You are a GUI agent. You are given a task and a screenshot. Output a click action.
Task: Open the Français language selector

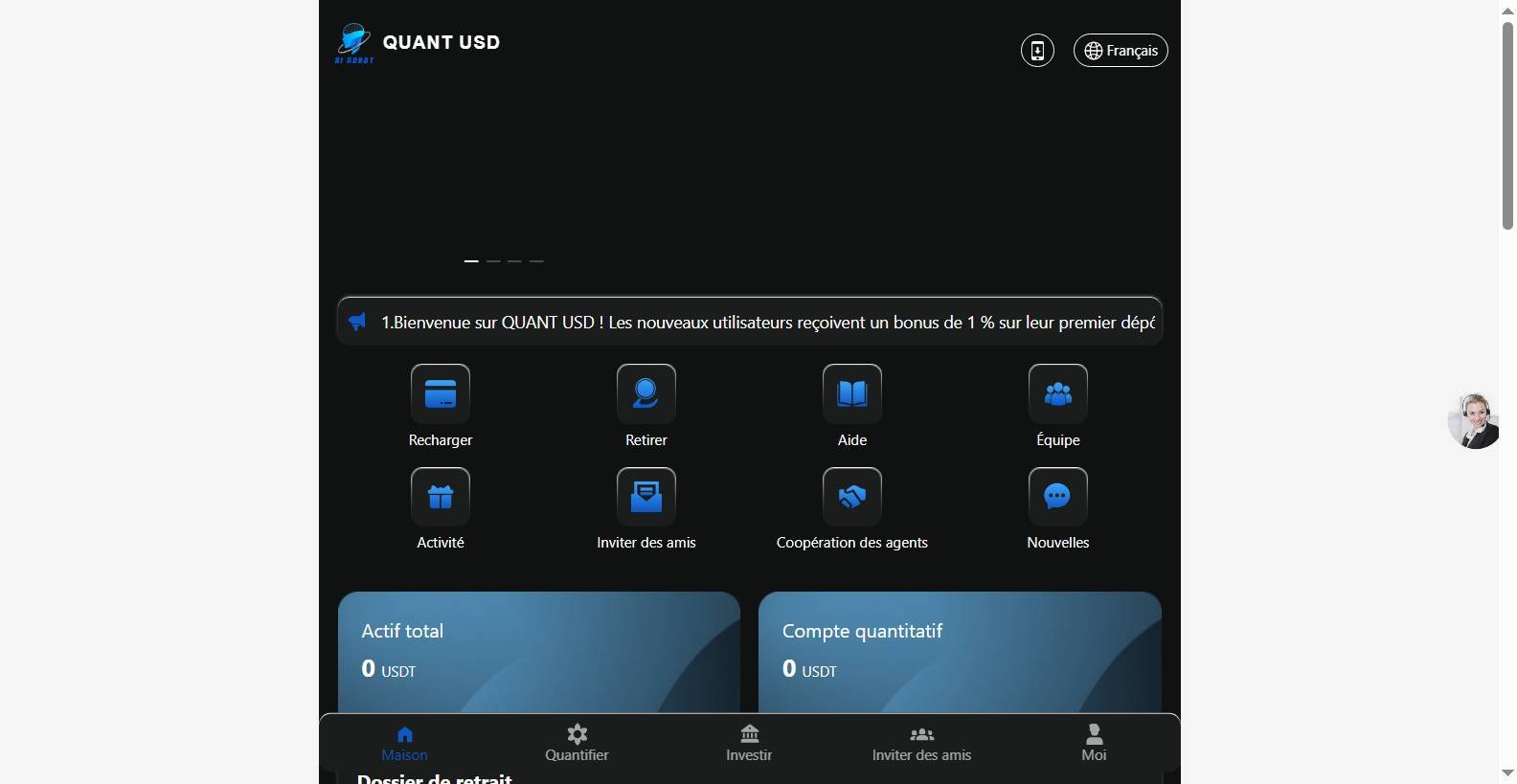(1121, 51)
